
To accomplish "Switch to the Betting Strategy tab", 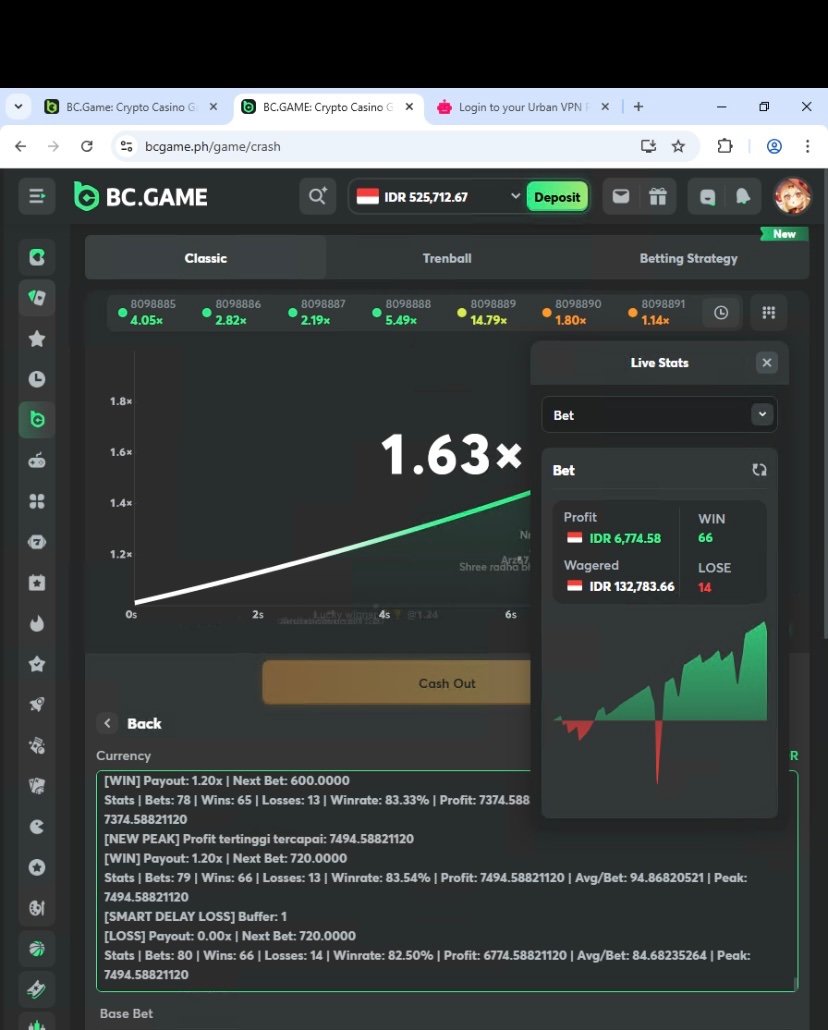I will click(688, 258).
